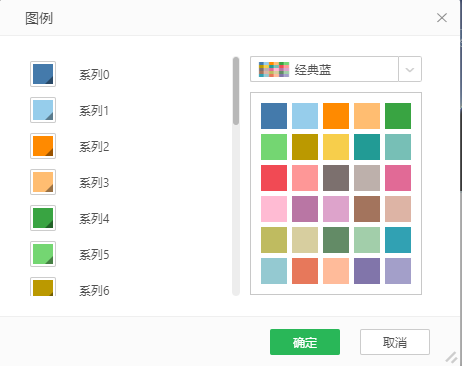This screenshot has height=366, width=462.
Task: Click the 取消 cancel button
Action: pos(395,342)
